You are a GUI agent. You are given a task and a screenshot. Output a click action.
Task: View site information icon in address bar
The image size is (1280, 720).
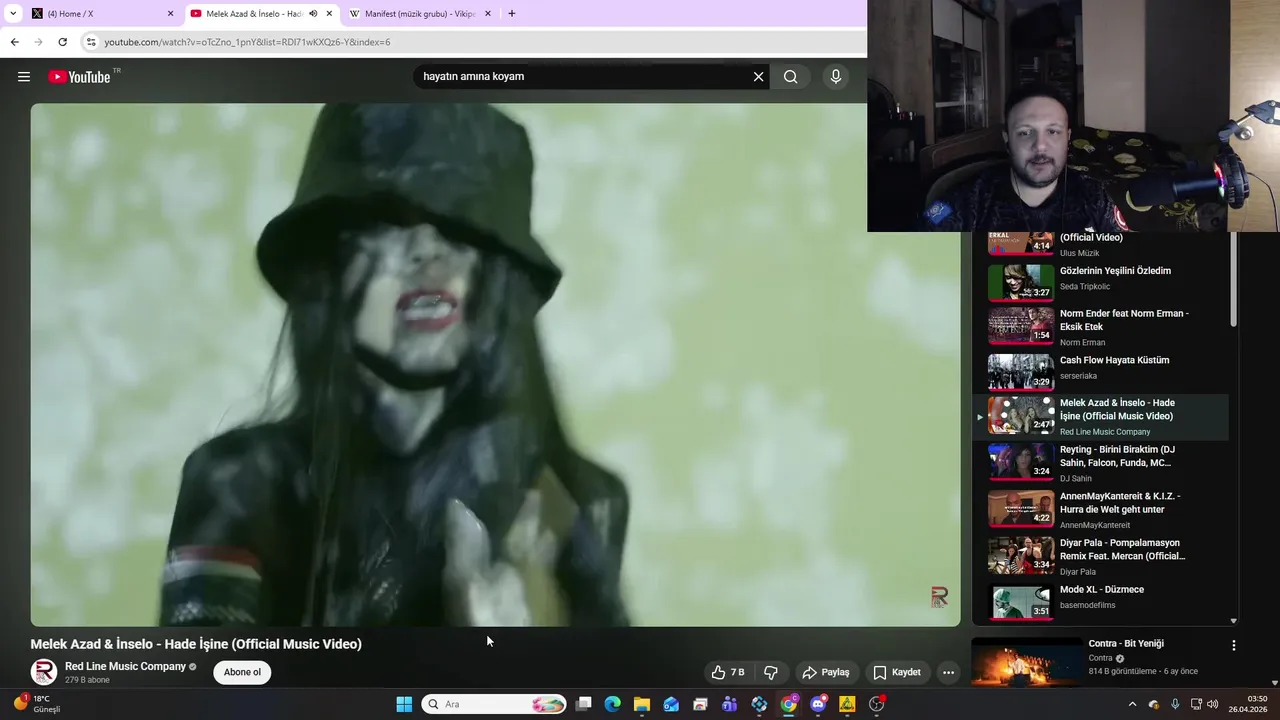point(91,42)
